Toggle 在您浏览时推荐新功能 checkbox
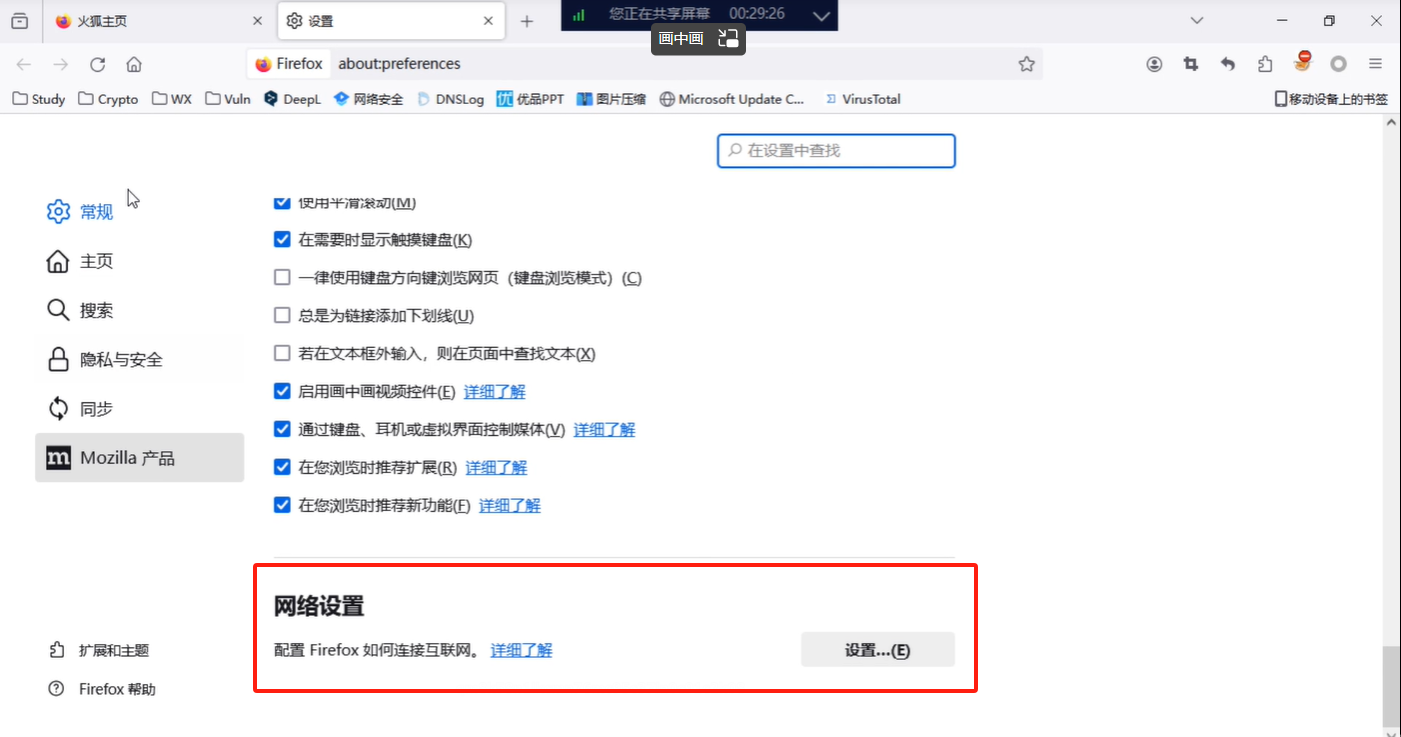1401x737 pixels. point(282,506)
